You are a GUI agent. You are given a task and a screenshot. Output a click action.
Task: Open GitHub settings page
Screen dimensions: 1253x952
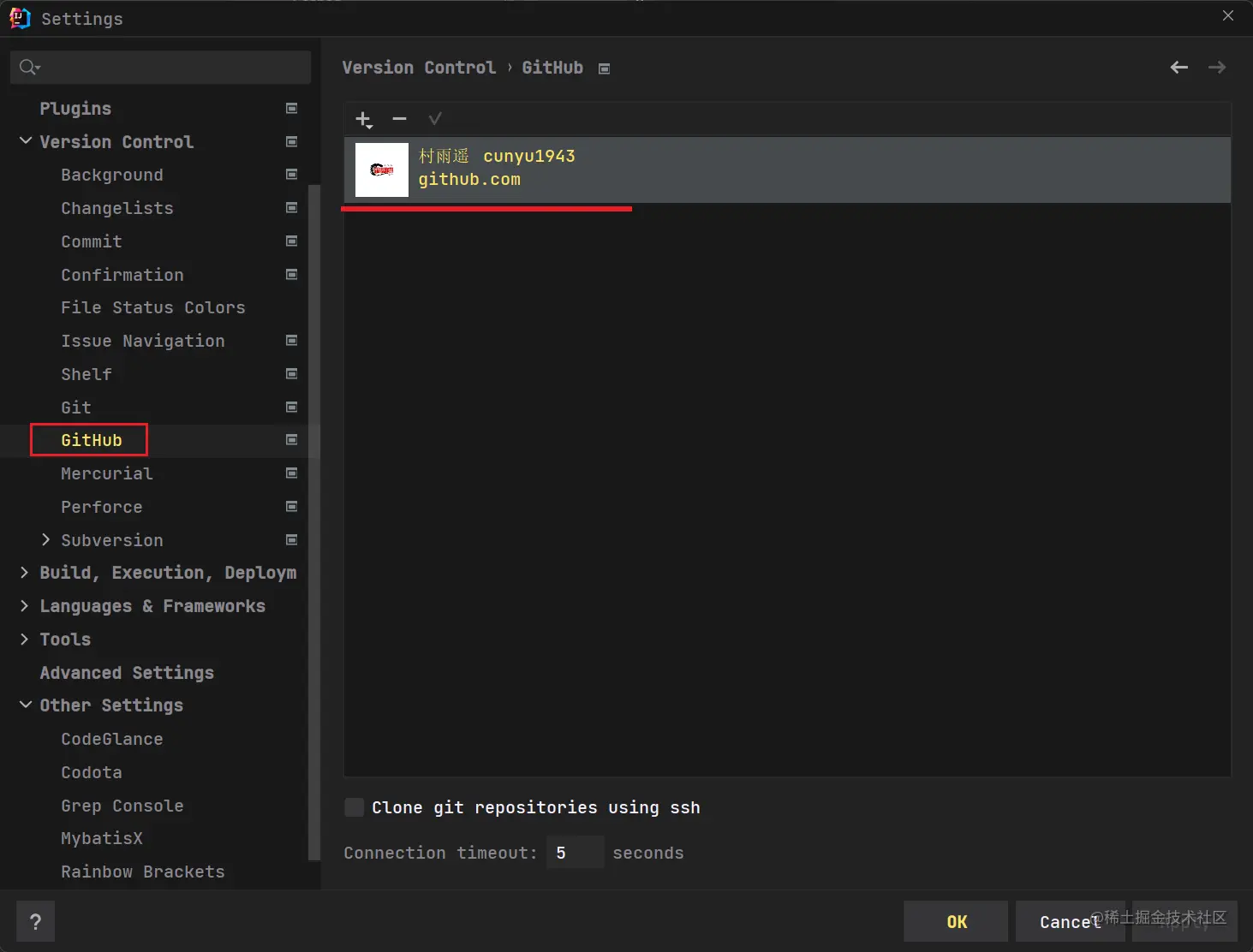click(91, 440)
